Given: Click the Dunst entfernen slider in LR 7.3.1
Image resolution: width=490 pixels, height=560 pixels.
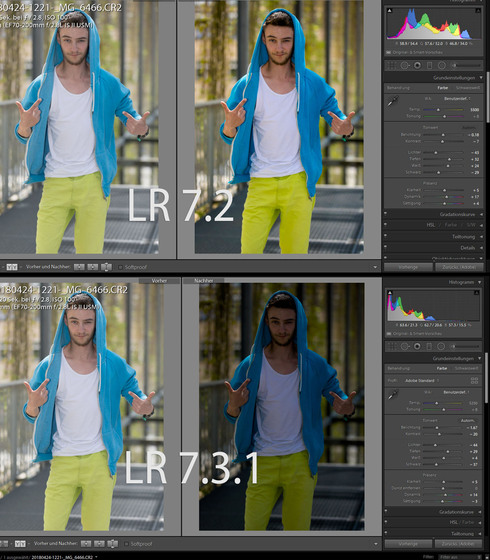Looking at the screenshot, I should click(x=443, y=488).
